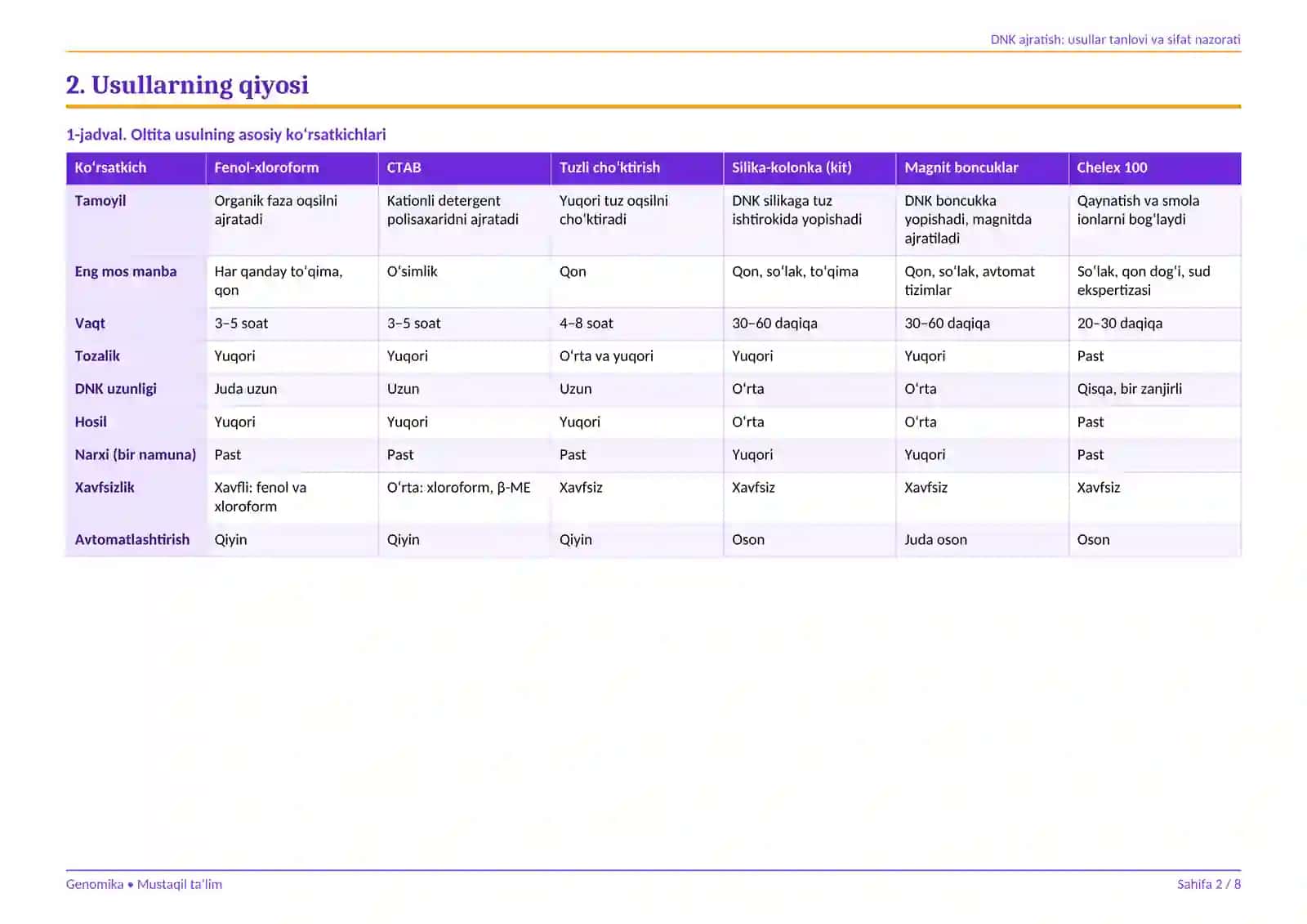The width and height of the screenshot is (1307, 924).
Task: Click the 'Magnit boncuklar' column header
Action: [x=961, y=167]
